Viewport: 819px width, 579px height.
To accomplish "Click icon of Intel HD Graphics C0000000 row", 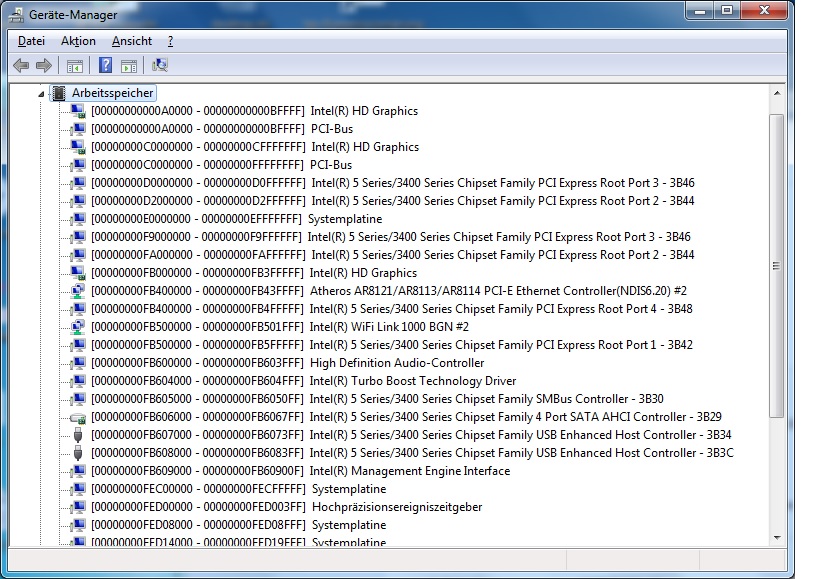I will click(x=78, y=147).
